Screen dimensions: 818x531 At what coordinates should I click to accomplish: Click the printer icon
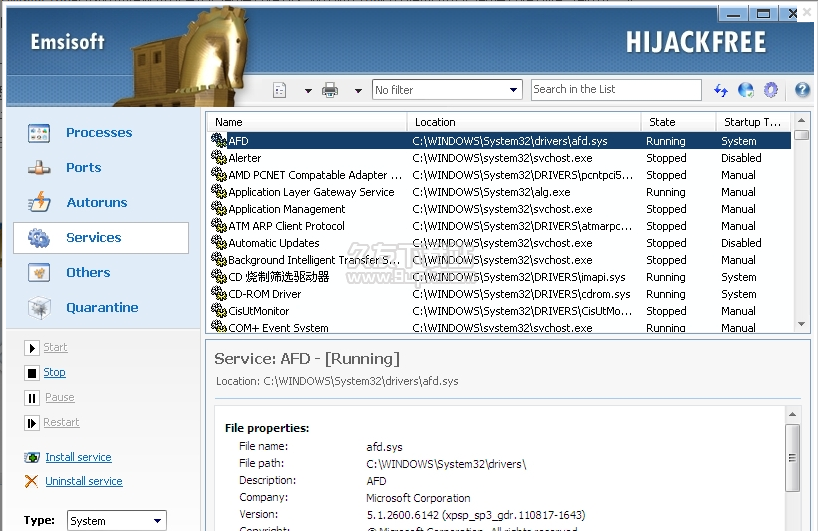tap(330, 90)
